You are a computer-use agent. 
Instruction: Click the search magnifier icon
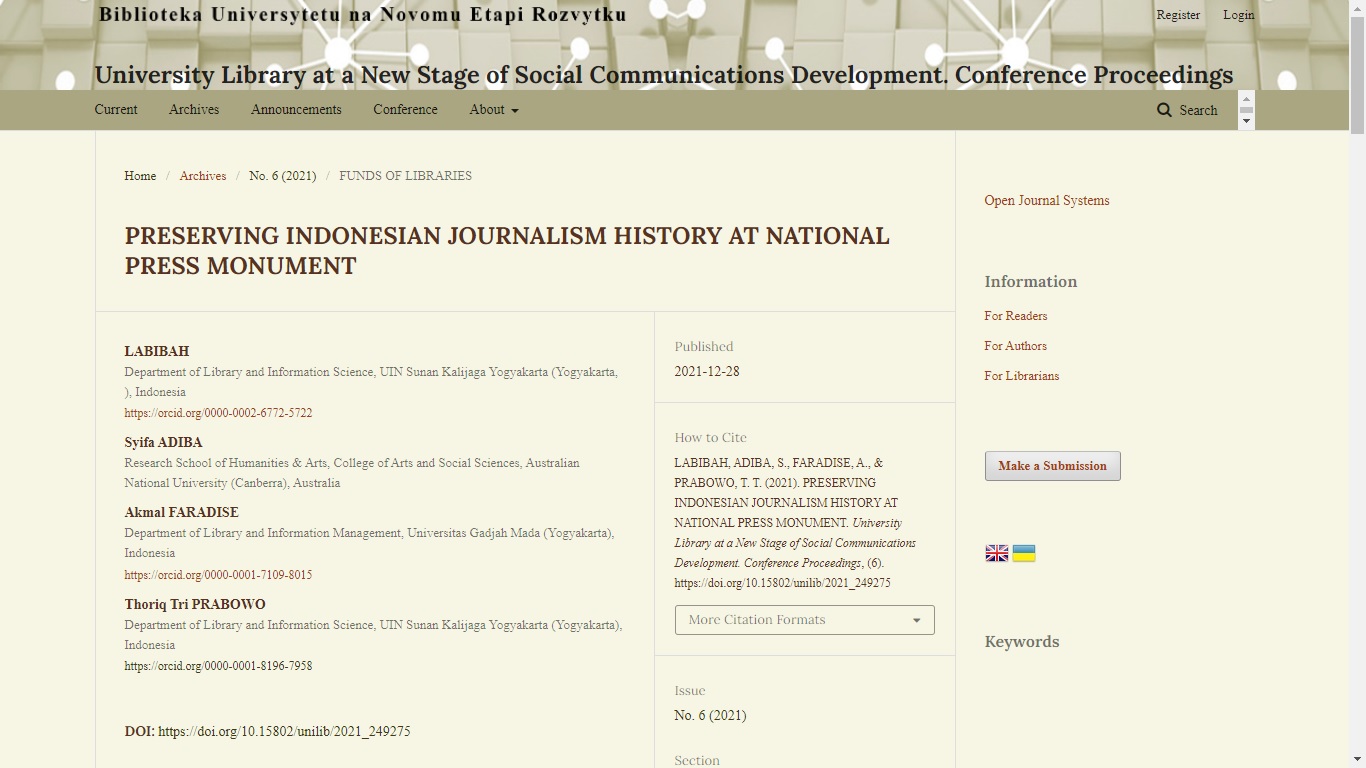pyautogui.click(x=1164, y=110)
